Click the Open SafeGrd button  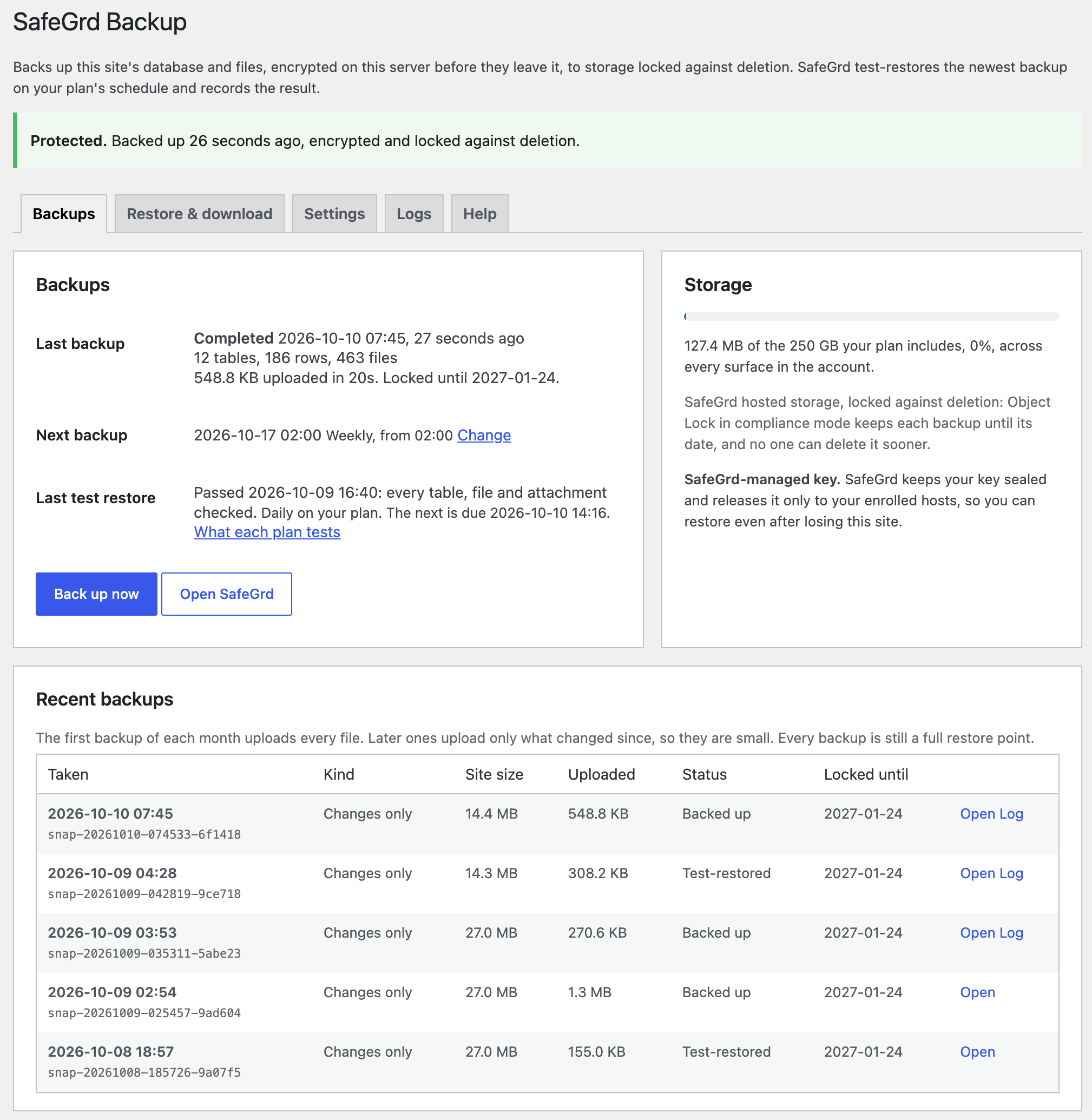tap(226, 594)
